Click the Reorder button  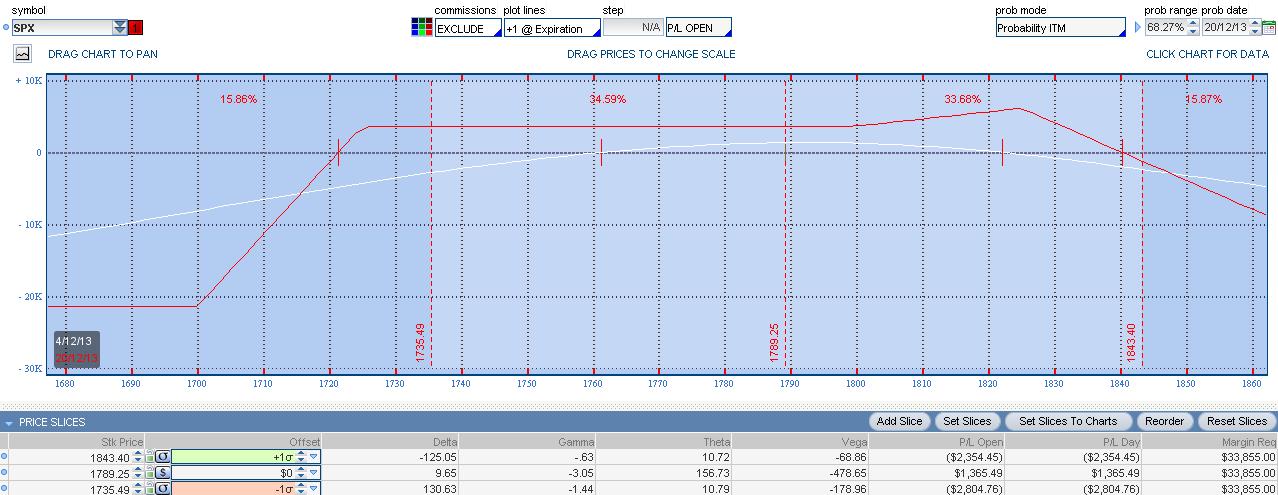(1165, 421)
